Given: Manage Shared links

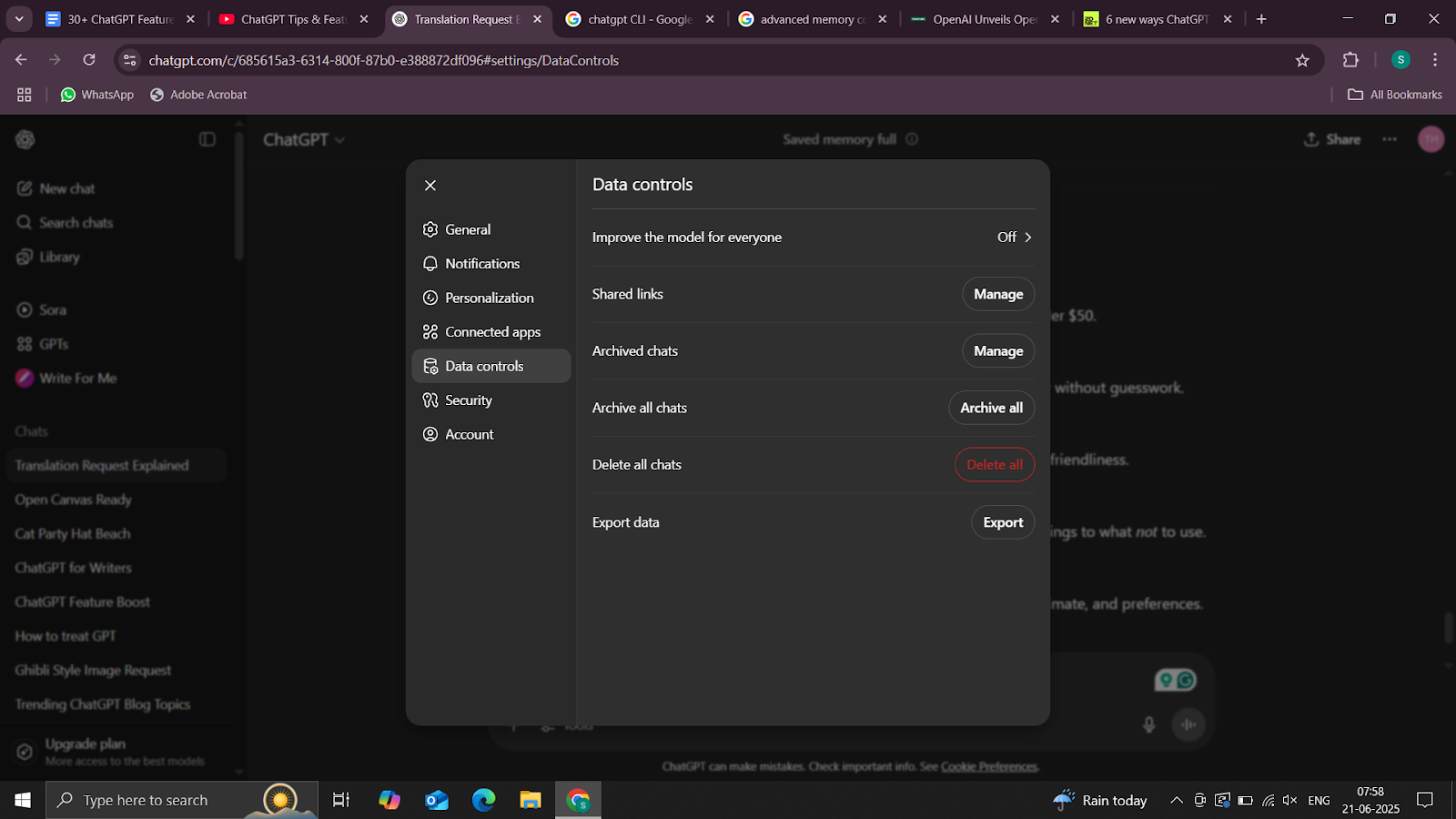Looking at the screenshot, I should point(998,294).
